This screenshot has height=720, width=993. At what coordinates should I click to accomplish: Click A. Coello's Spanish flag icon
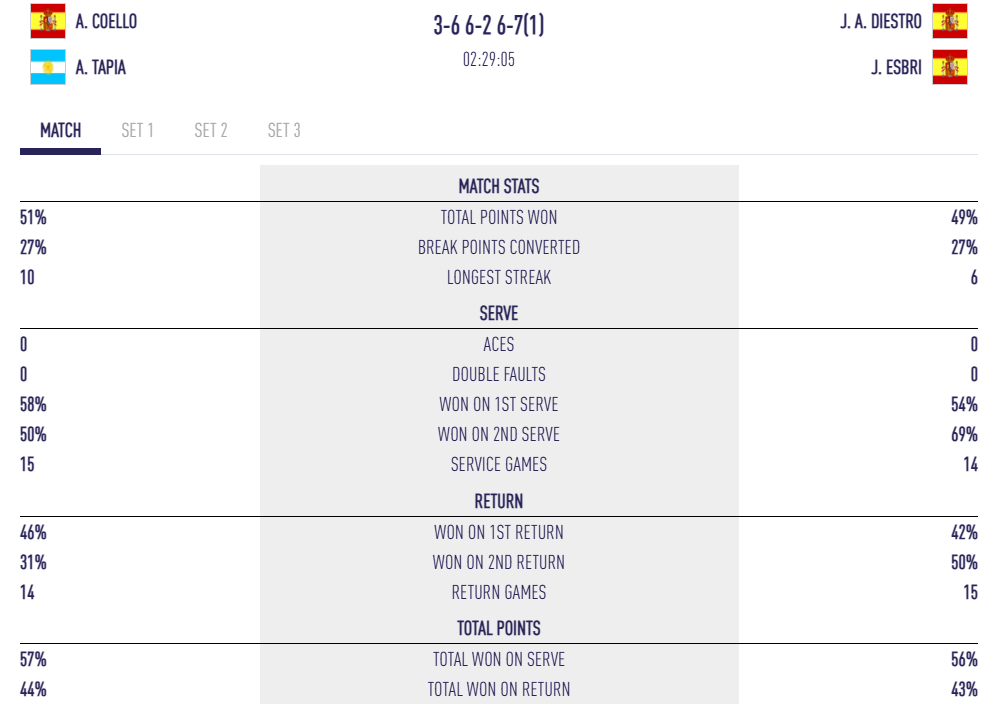tap(48, 21)
